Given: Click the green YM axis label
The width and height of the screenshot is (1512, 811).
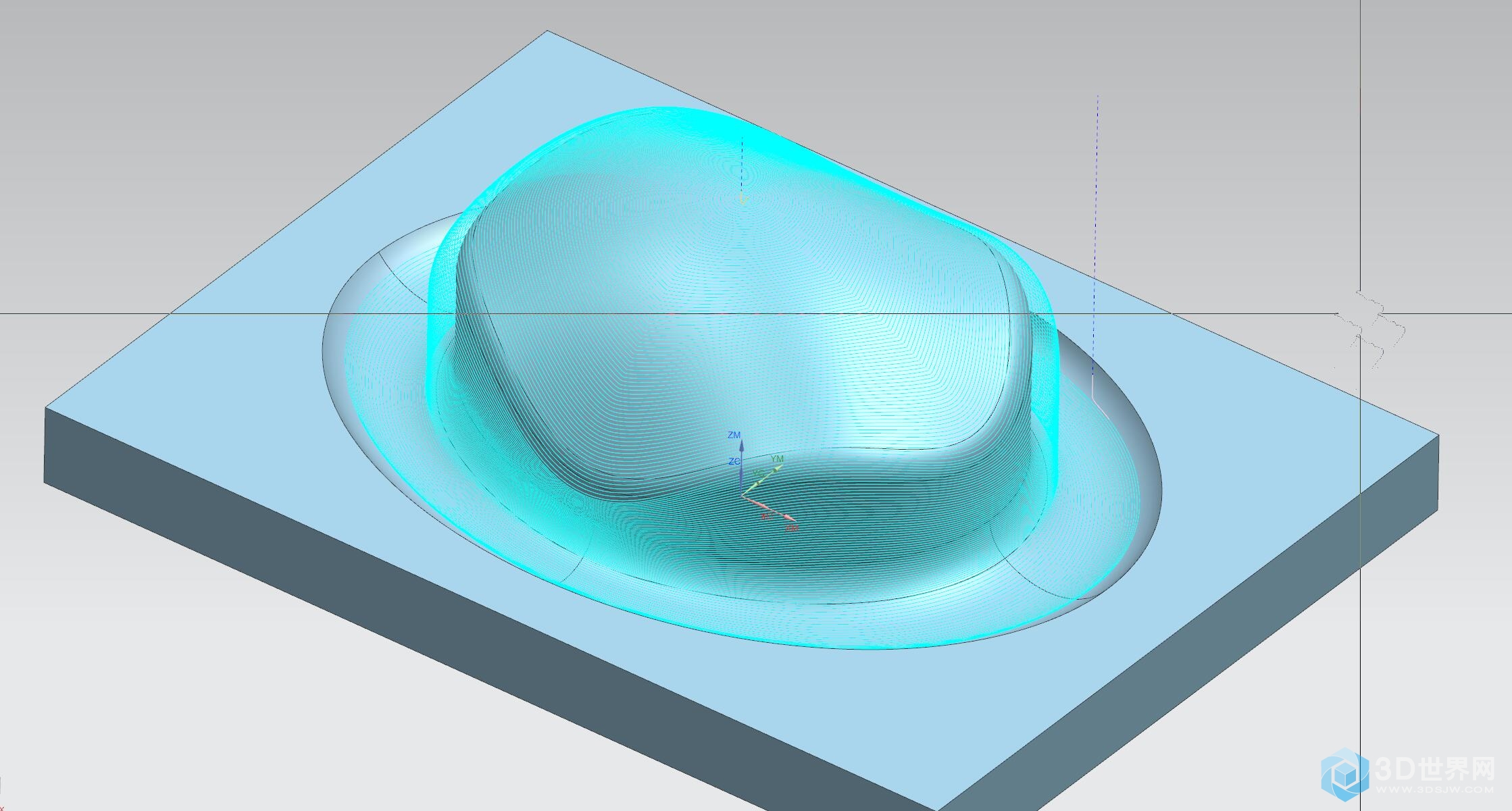Looking at the screenshot, I should point(777,459).
